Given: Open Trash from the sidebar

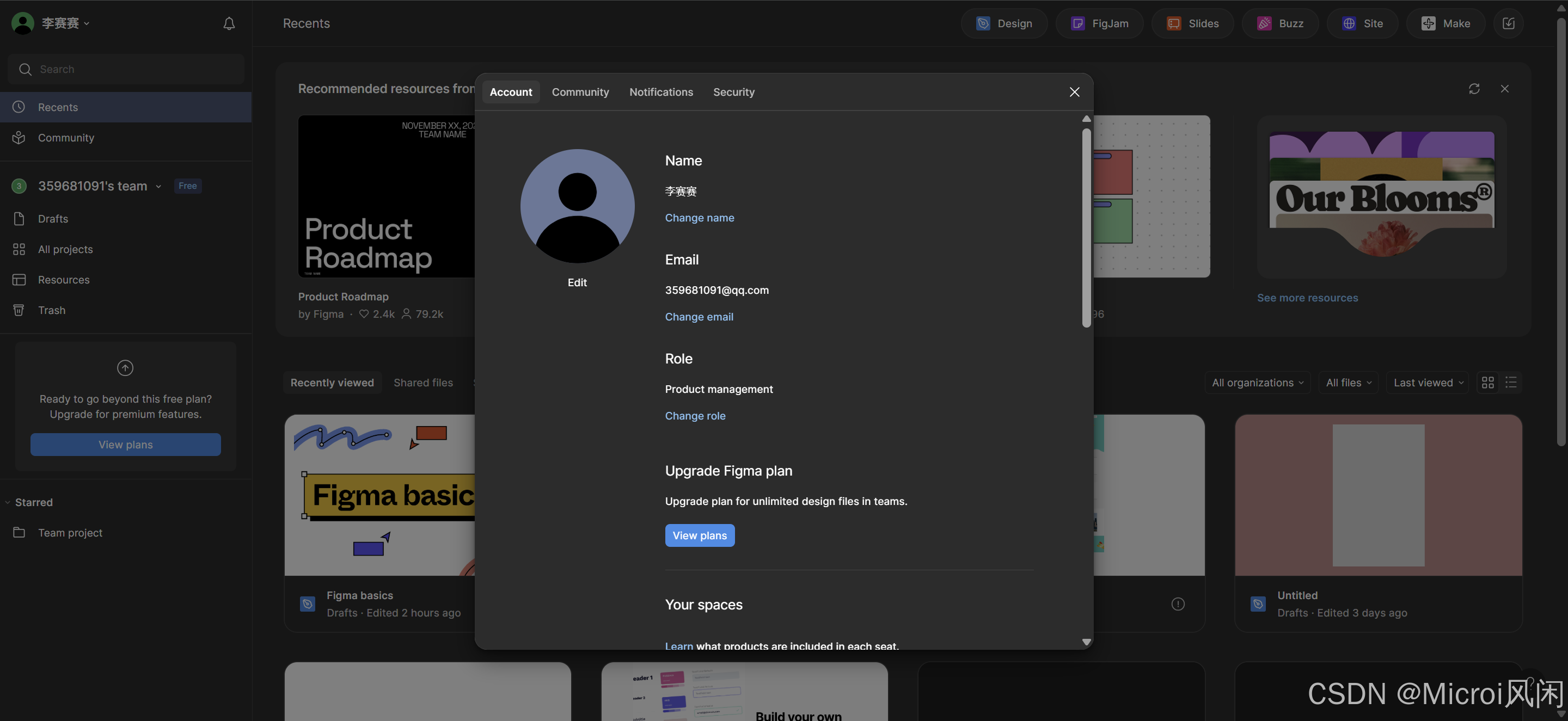Looking at the screenshot, I should (x=51, y=310).
